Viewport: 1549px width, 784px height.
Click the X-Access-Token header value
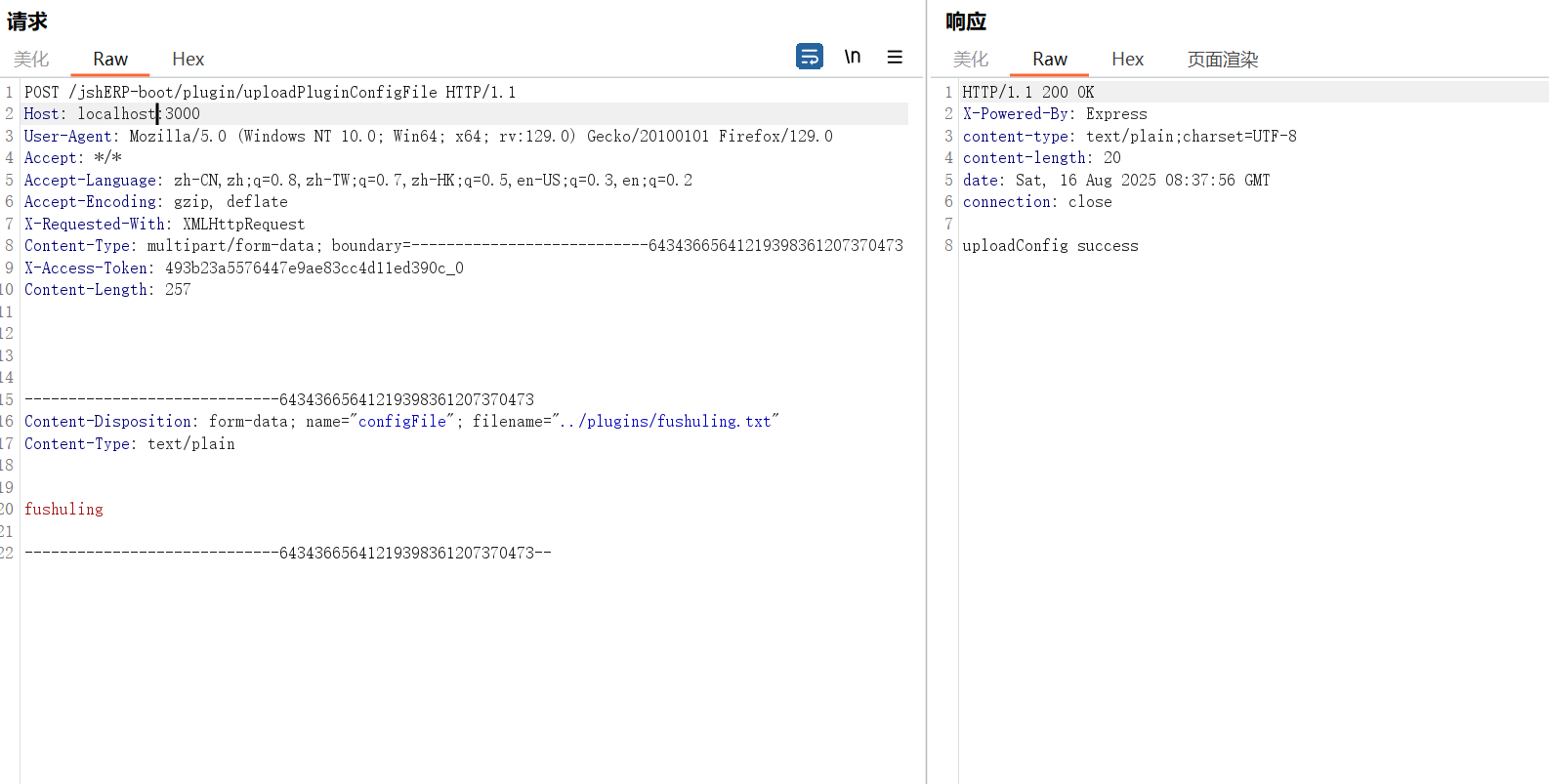click(x=314, y=268)
